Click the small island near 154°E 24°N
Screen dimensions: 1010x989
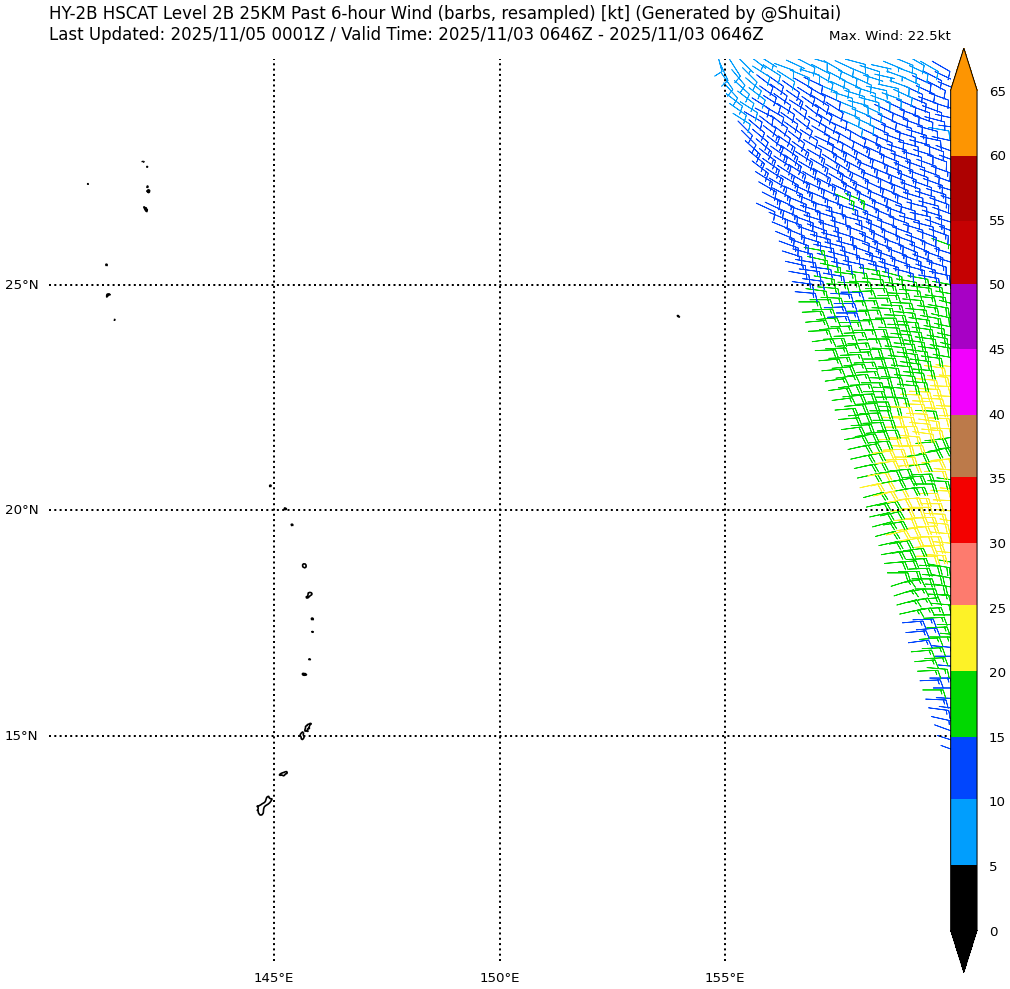pos(678,316)
